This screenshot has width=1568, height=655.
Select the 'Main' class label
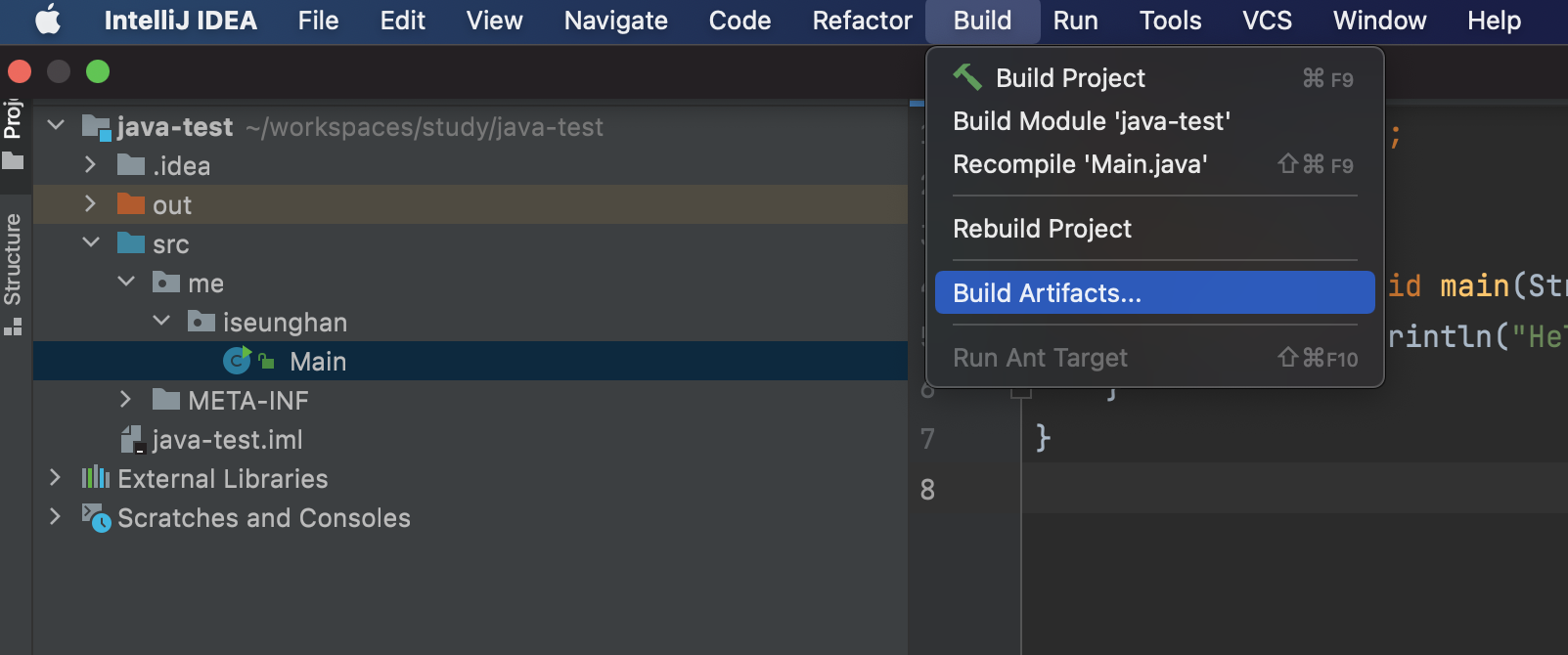(318, 362)
